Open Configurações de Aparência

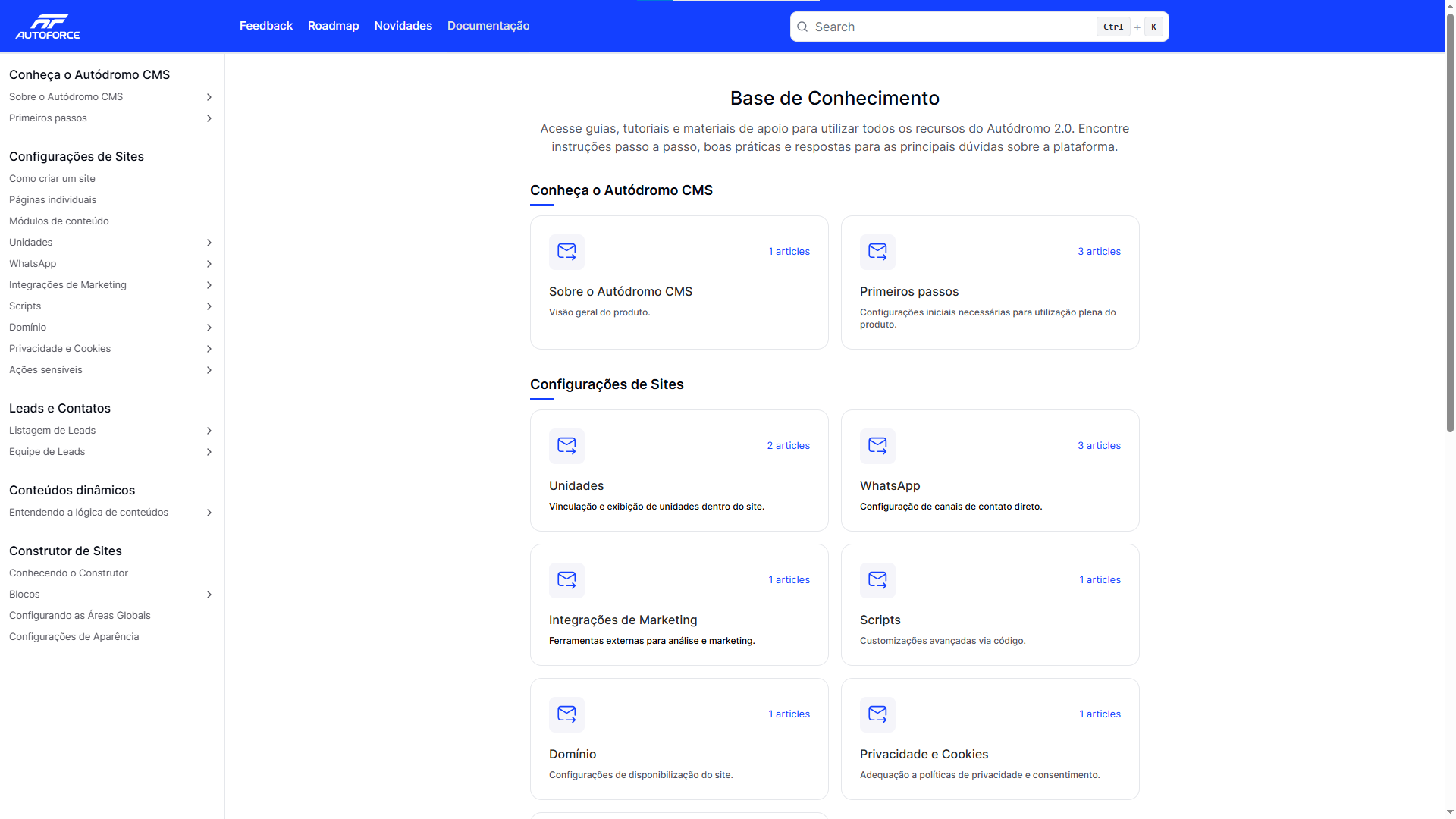click(x=74, y=637)
